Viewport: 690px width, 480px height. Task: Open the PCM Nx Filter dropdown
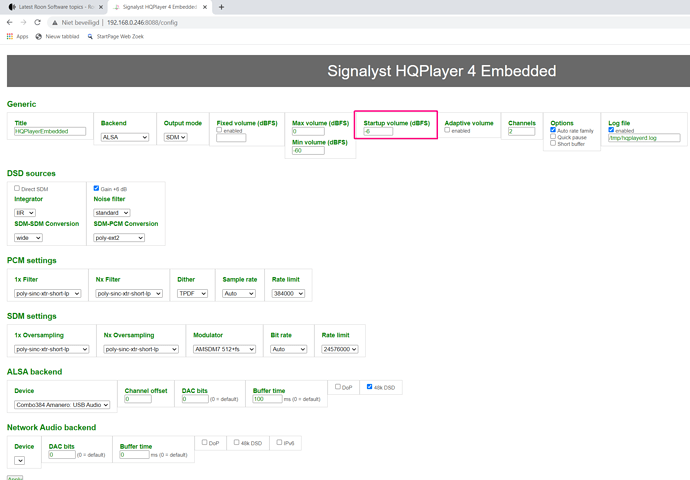[x=129, y=293]
